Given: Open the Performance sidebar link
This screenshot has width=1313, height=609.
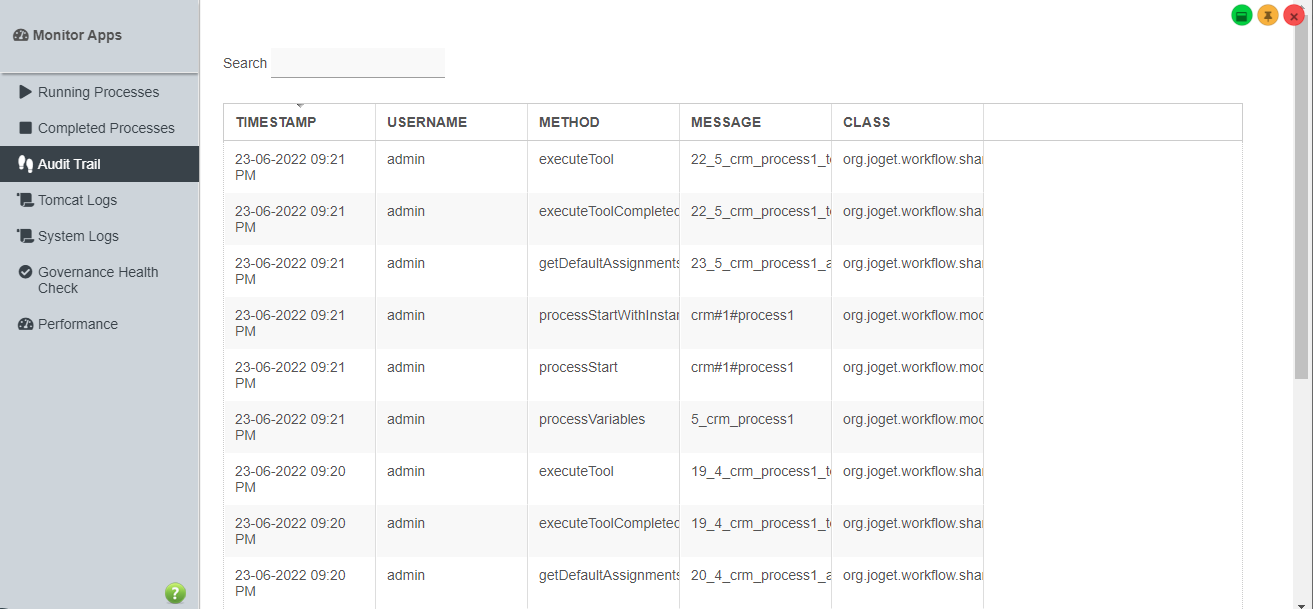Looking at the screenshot, I should 78,324.
